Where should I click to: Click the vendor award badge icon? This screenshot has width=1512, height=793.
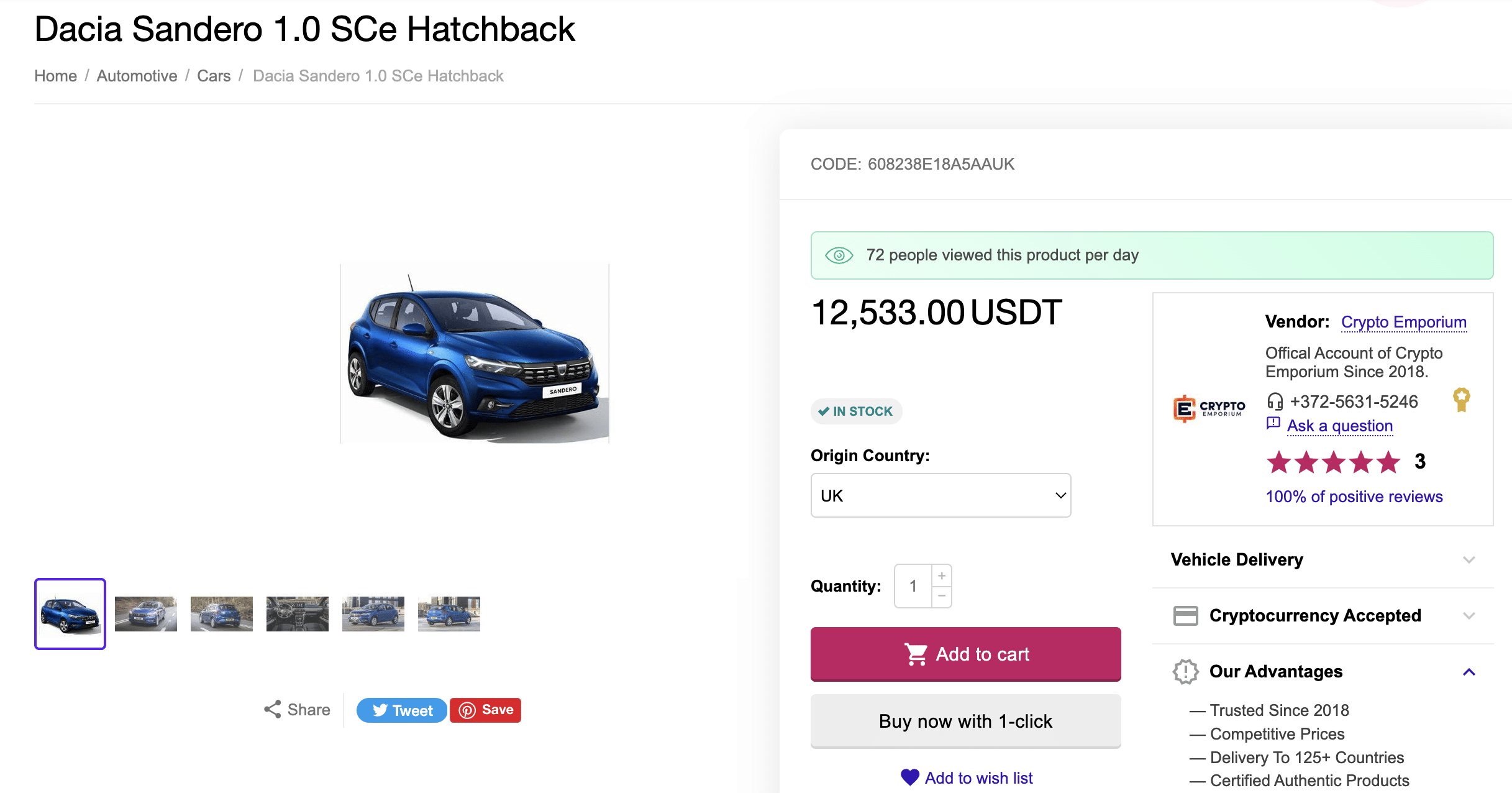point(1462,400)
